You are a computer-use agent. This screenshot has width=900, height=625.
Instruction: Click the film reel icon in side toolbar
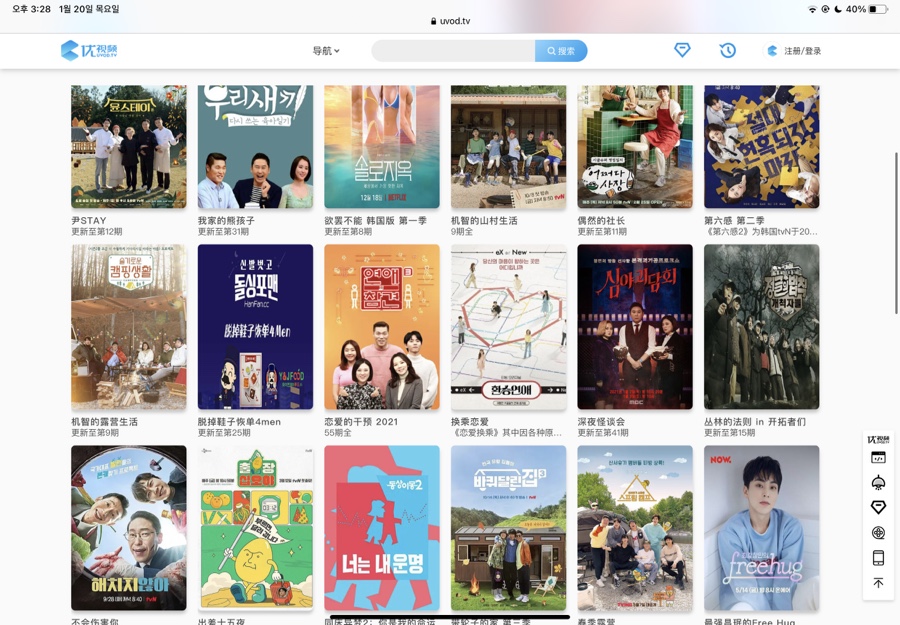tap(878, 533)
